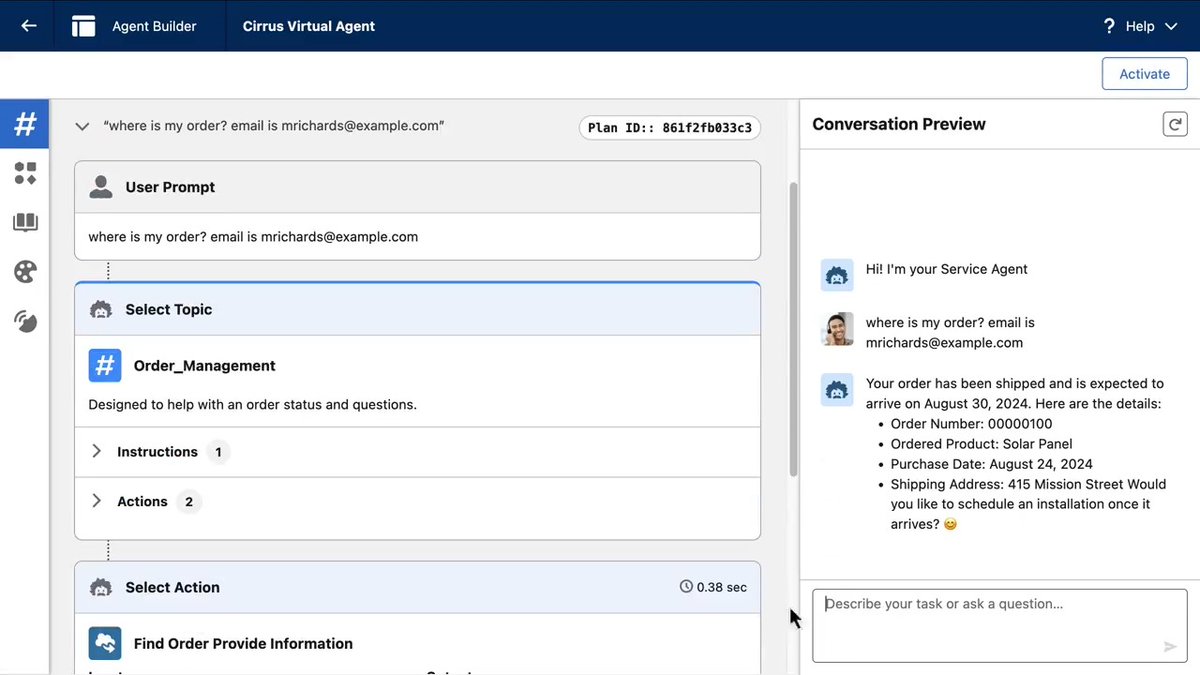Go back with the left arrow
The width and height of the screenshot is (1200, 675).
coord(29,26)
